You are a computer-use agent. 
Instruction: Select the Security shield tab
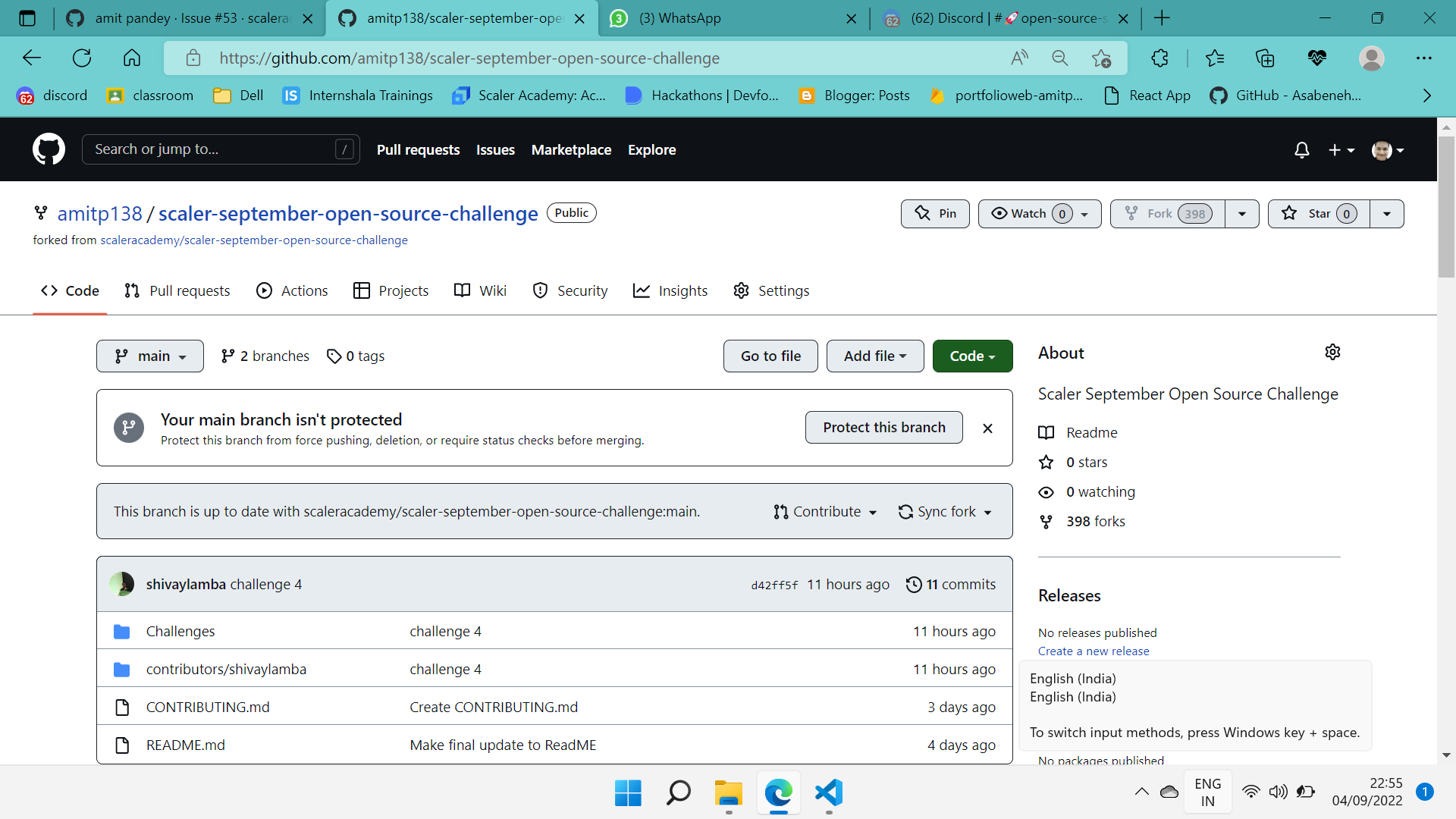570,290
